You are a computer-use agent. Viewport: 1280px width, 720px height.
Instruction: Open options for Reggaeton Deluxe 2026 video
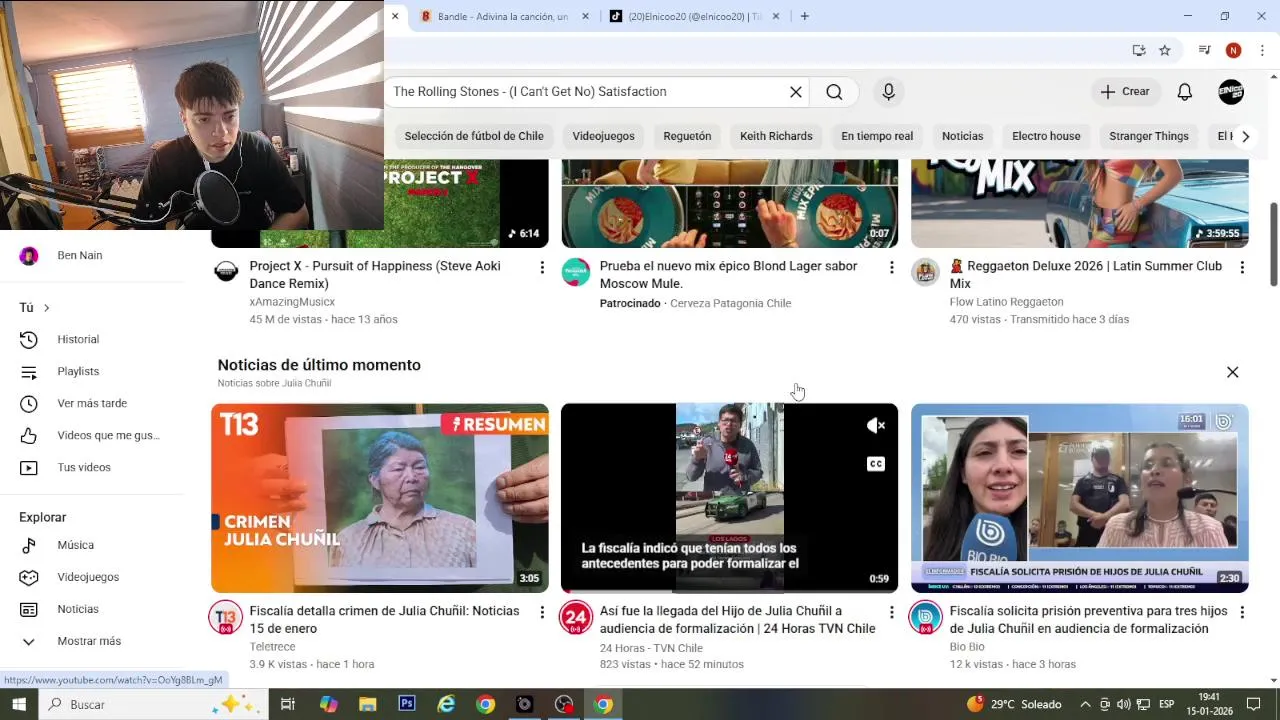tap(1242, 267)
